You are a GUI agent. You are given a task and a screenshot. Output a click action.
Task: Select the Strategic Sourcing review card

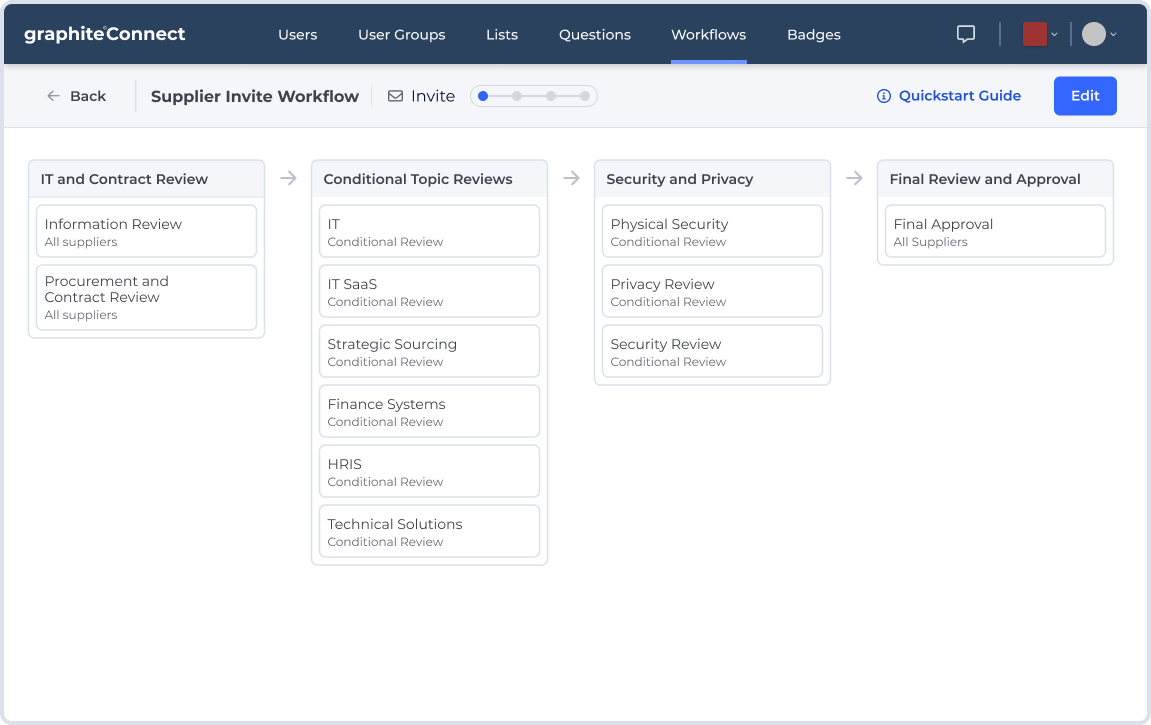pos(429,351)
